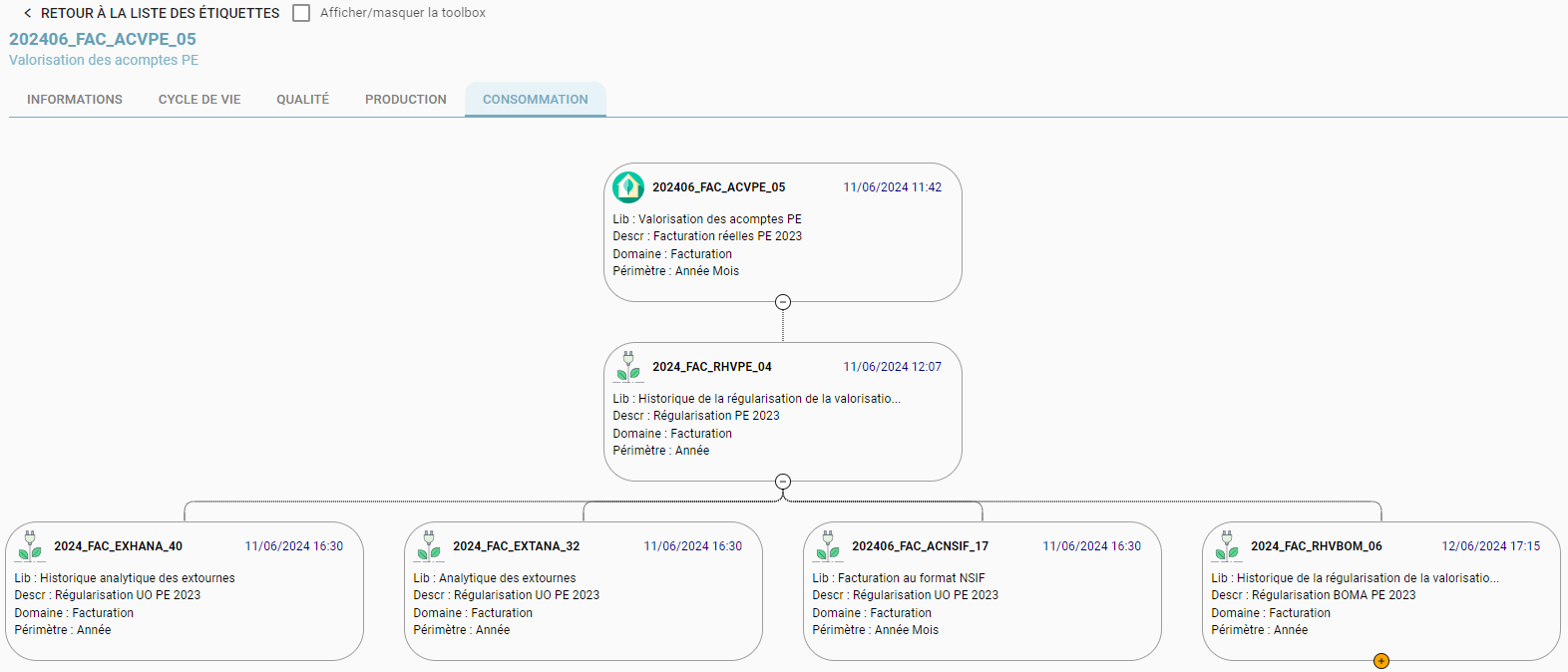Select the 202406_FAC_ACVPE_05 card title

click(719, 187)
